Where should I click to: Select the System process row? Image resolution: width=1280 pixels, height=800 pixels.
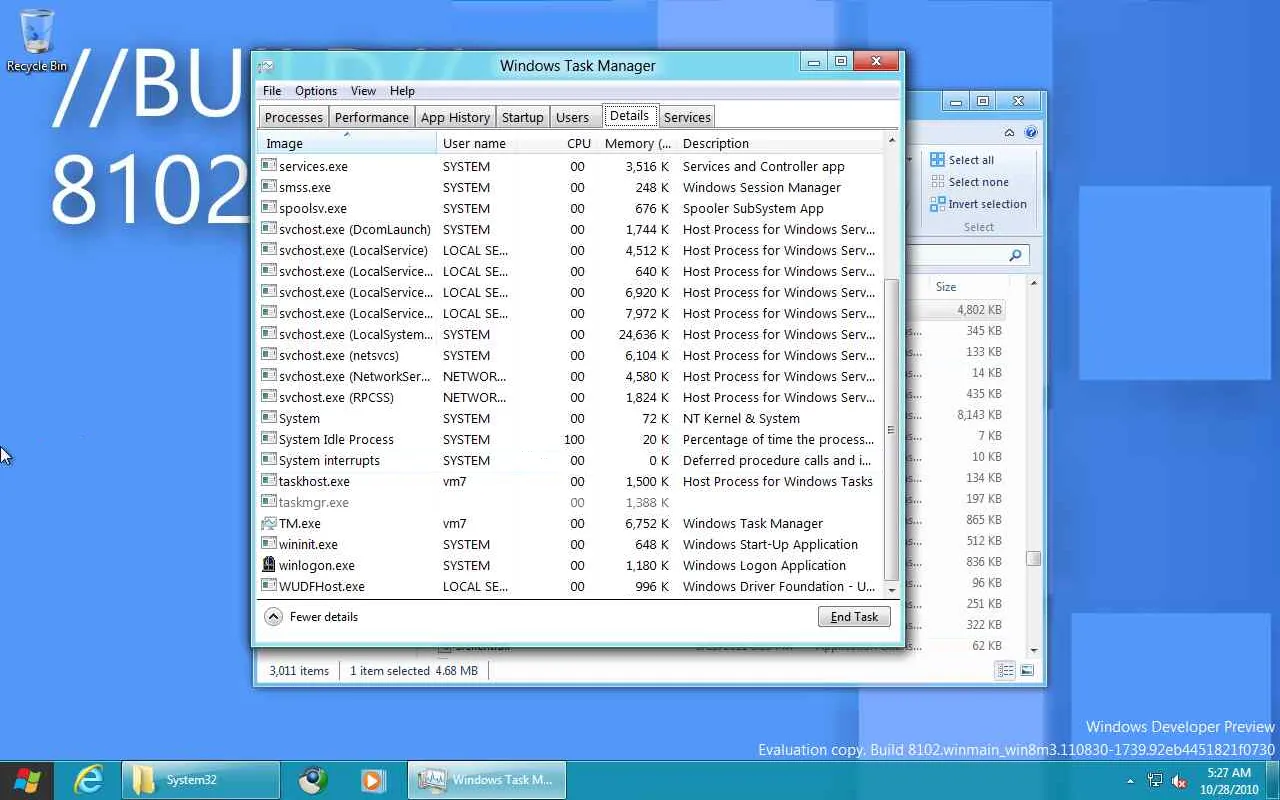(571, 418)
